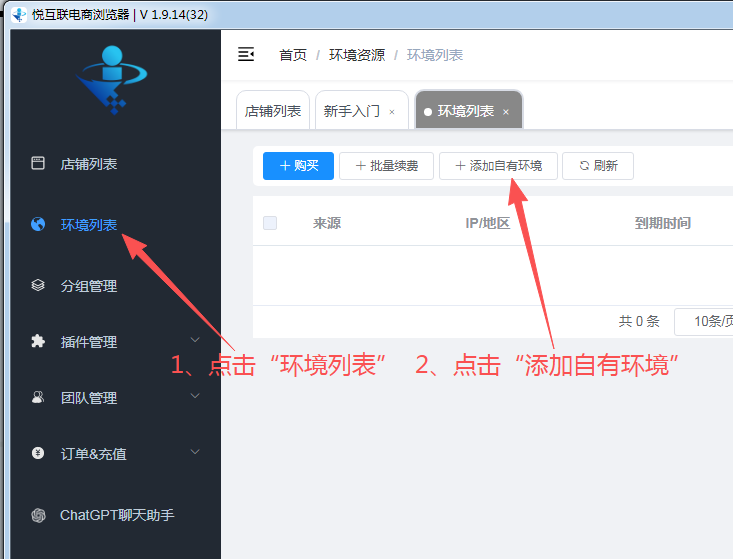Click the globe icon beside 环境列表
The width and height of the screenshot is (733, 559).
[38, 224]
